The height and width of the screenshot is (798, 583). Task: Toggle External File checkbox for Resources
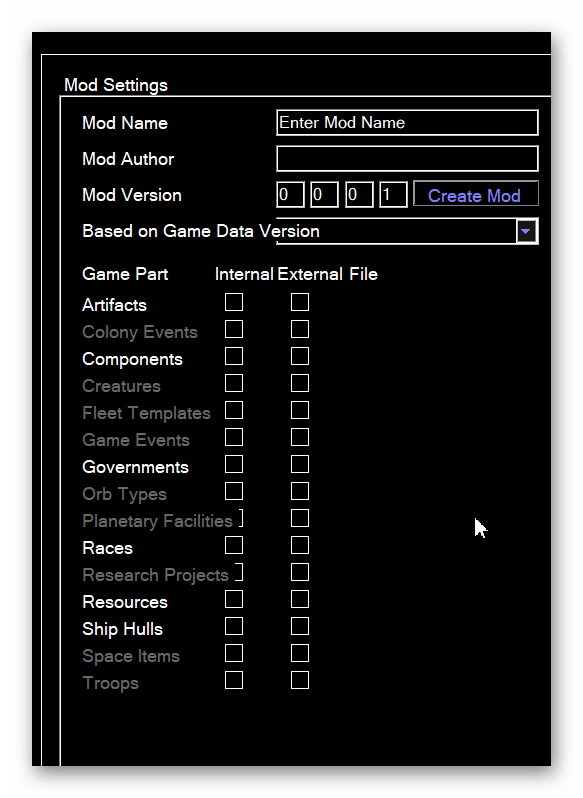tap(300, 599)
